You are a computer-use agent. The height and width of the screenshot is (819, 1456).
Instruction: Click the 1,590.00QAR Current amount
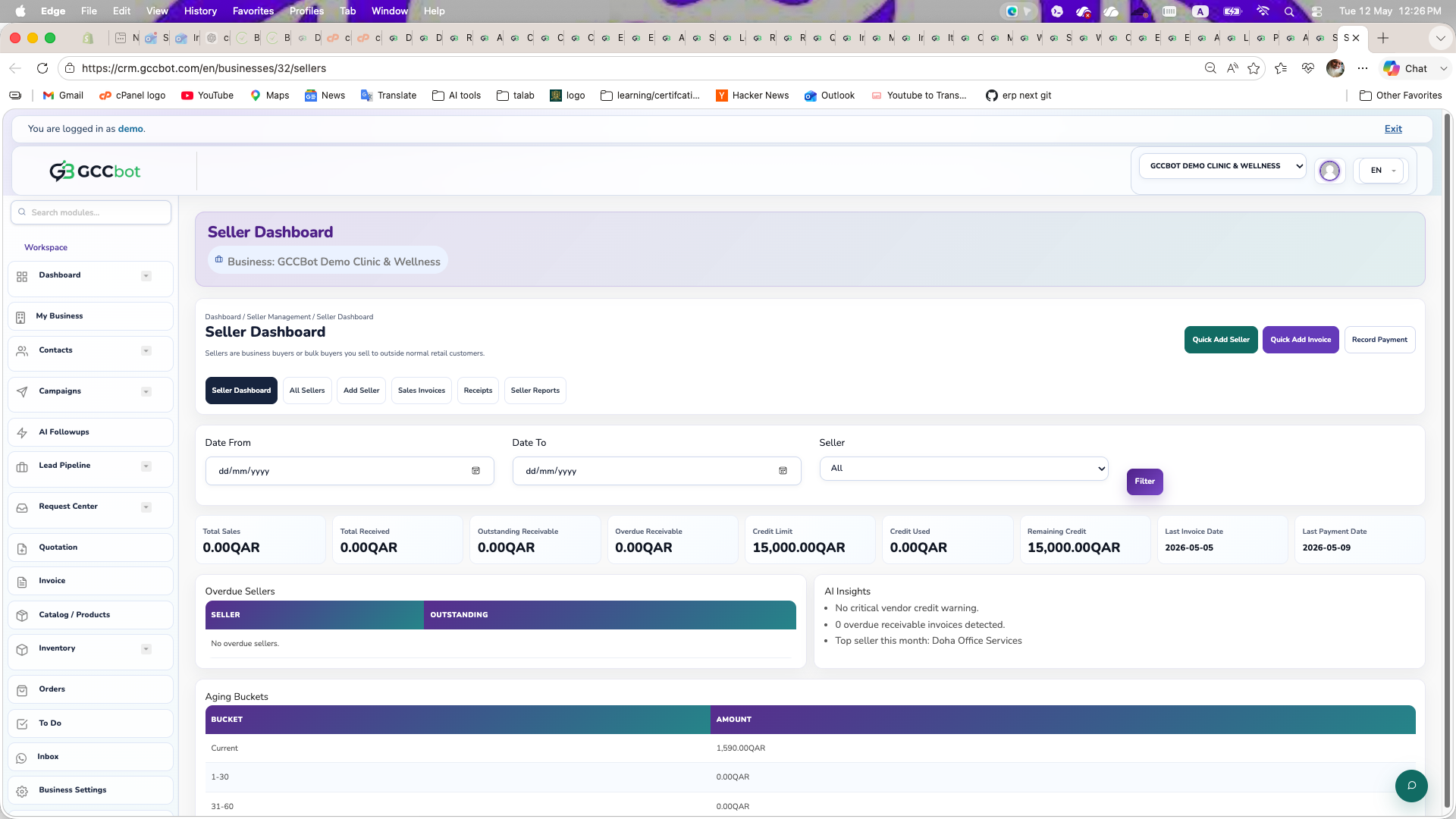point(740,748)
